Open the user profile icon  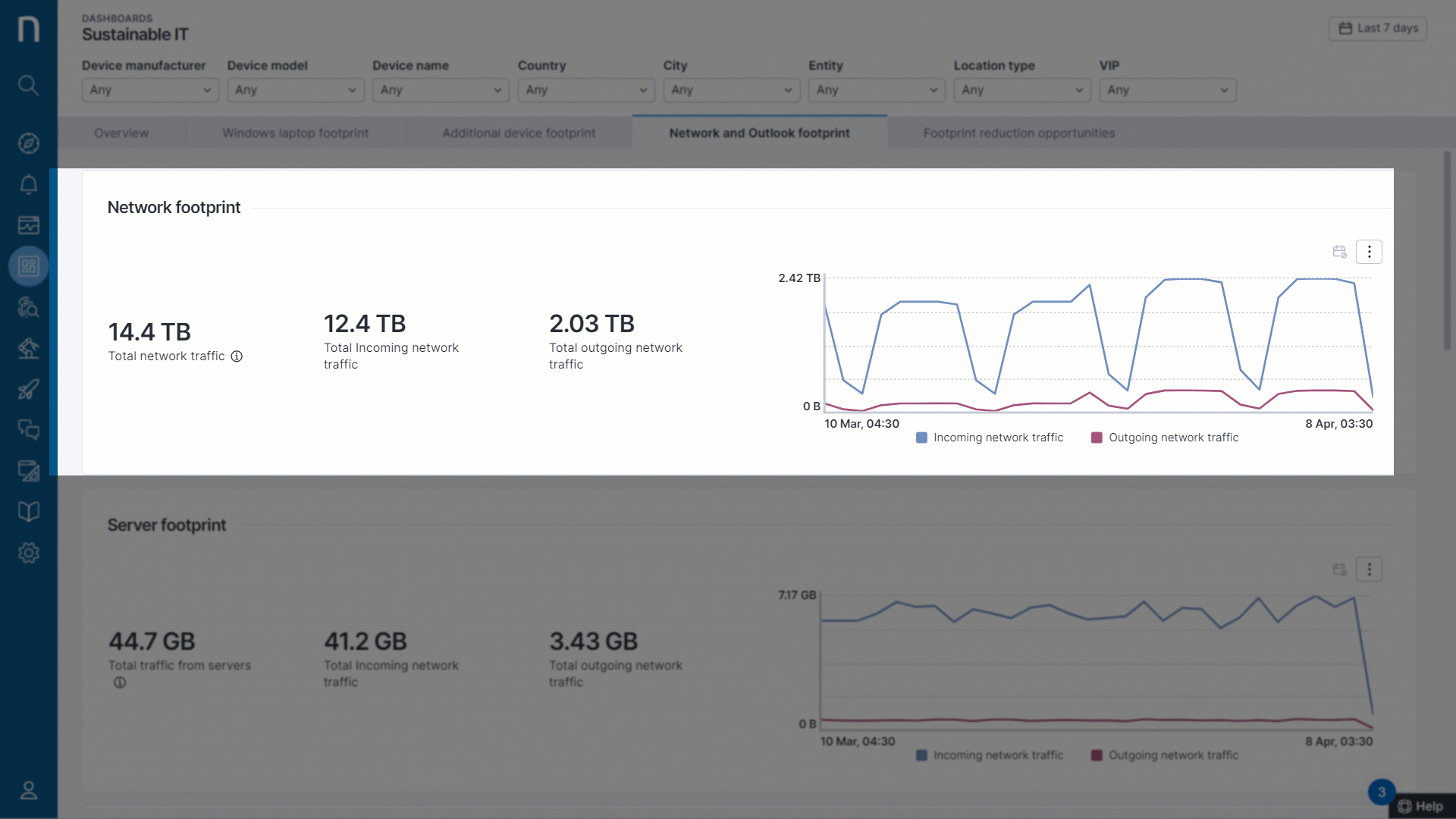tap(28, 790)
